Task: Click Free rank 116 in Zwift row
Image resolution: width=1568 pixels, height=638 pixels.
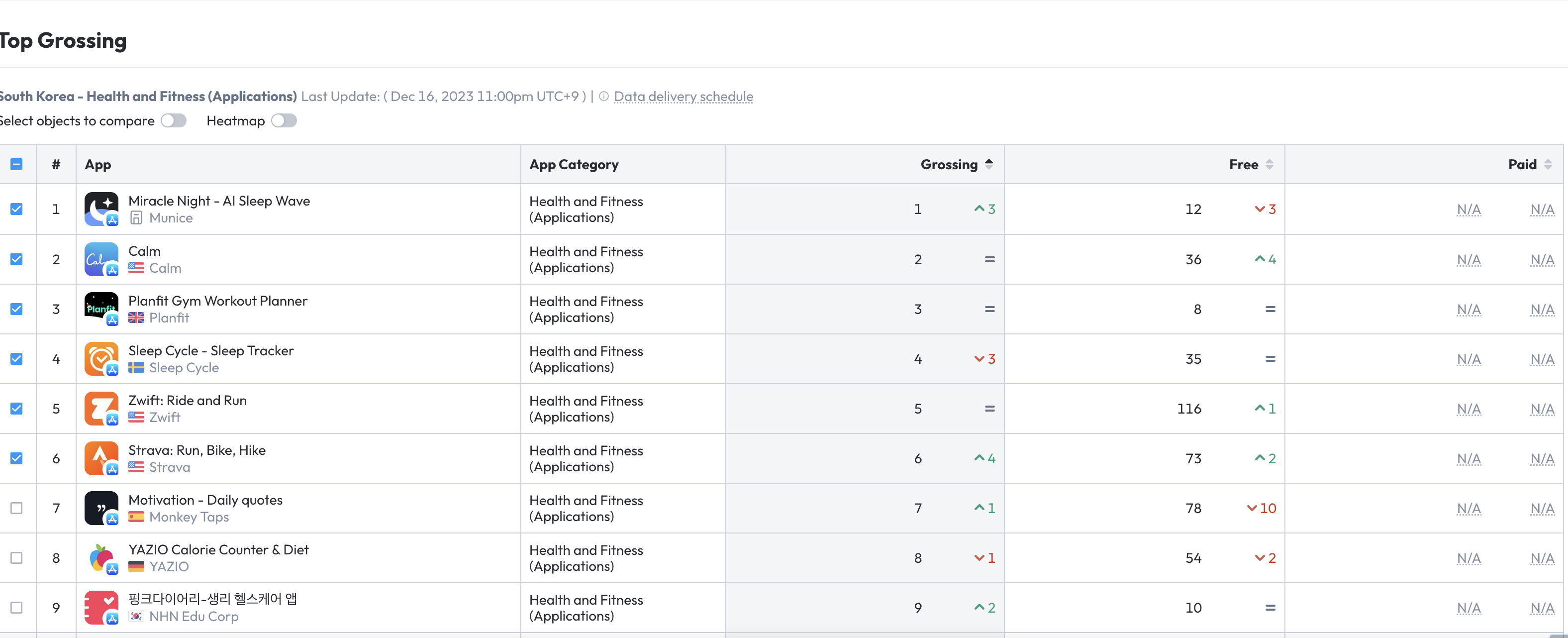Action: [x=1189, y=409]
